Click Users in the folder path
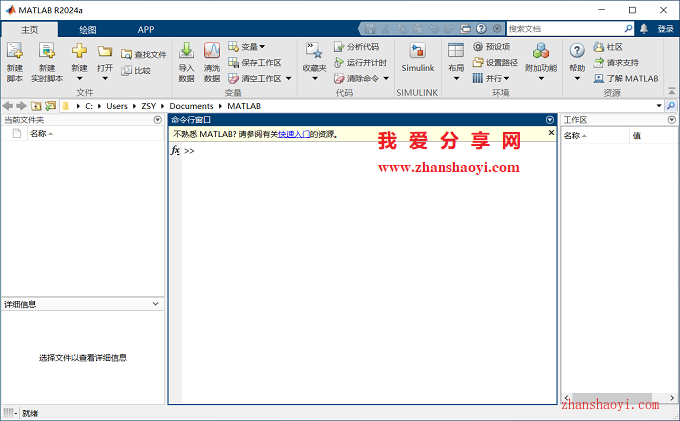The image size is (680, 421). point(117,106)
